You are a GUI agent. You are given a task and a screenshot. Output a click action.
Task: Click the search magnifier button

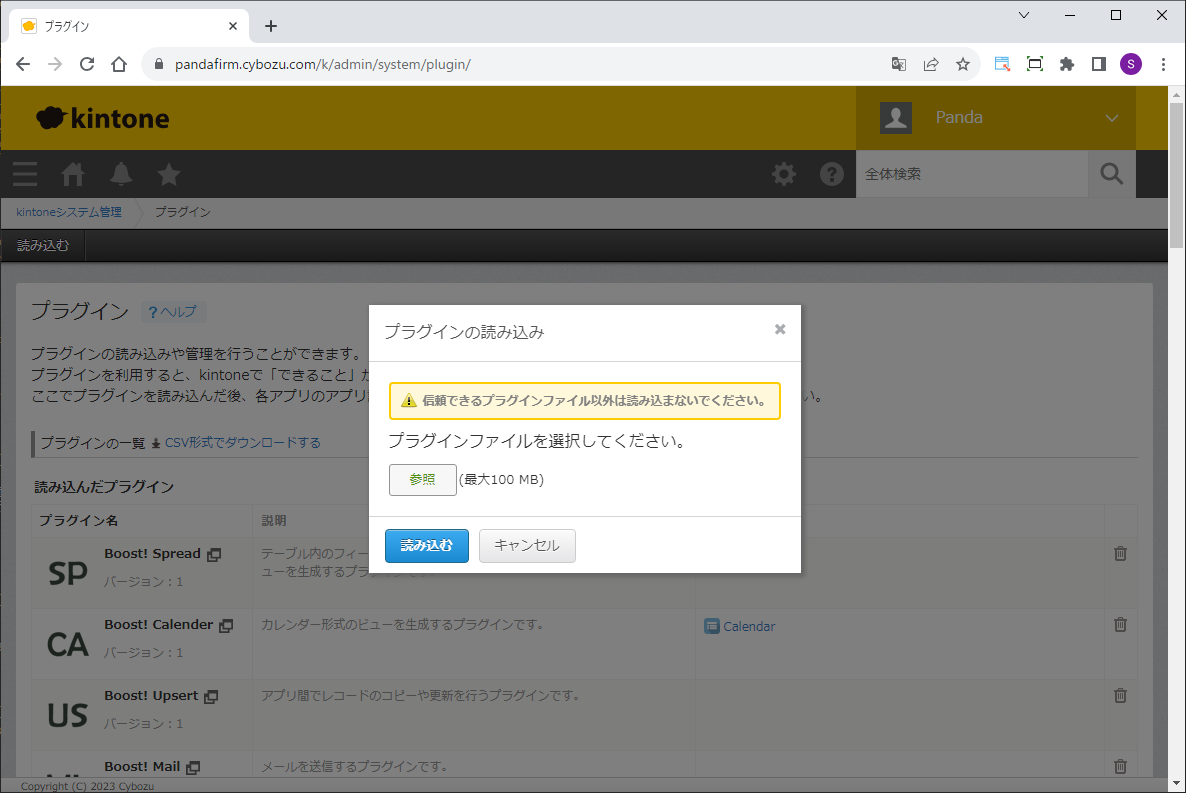(1111, 174)
